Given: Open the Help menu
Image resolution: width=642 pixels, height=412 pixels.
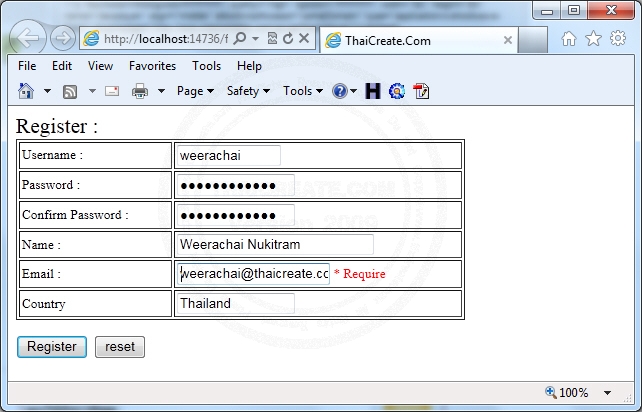Looking at the screenshot, I should (x=249, y=66).
